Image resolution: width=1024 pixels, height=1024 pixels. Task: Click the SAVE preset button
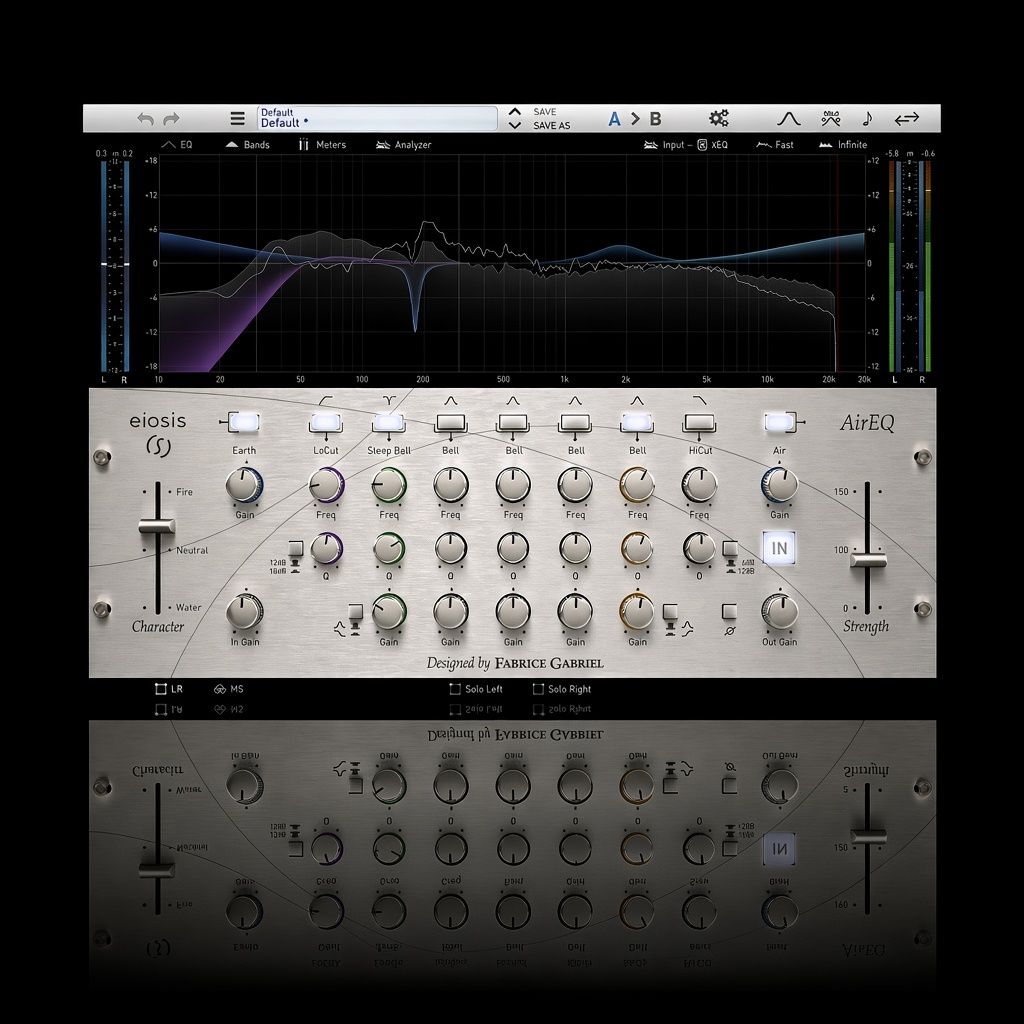click(545, 112)
